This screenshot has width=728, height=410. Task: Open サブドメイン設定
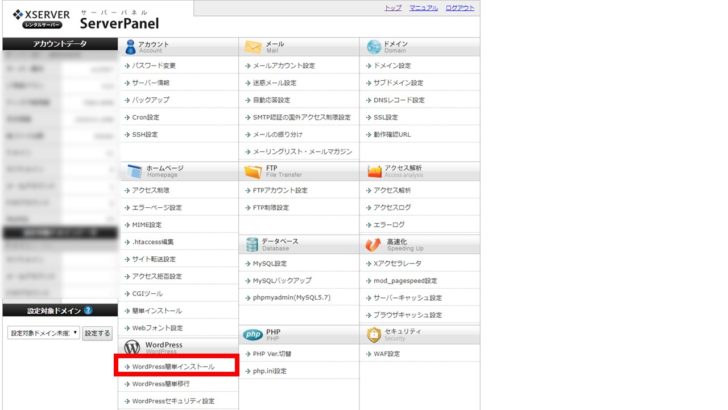[x=398, y=83]
